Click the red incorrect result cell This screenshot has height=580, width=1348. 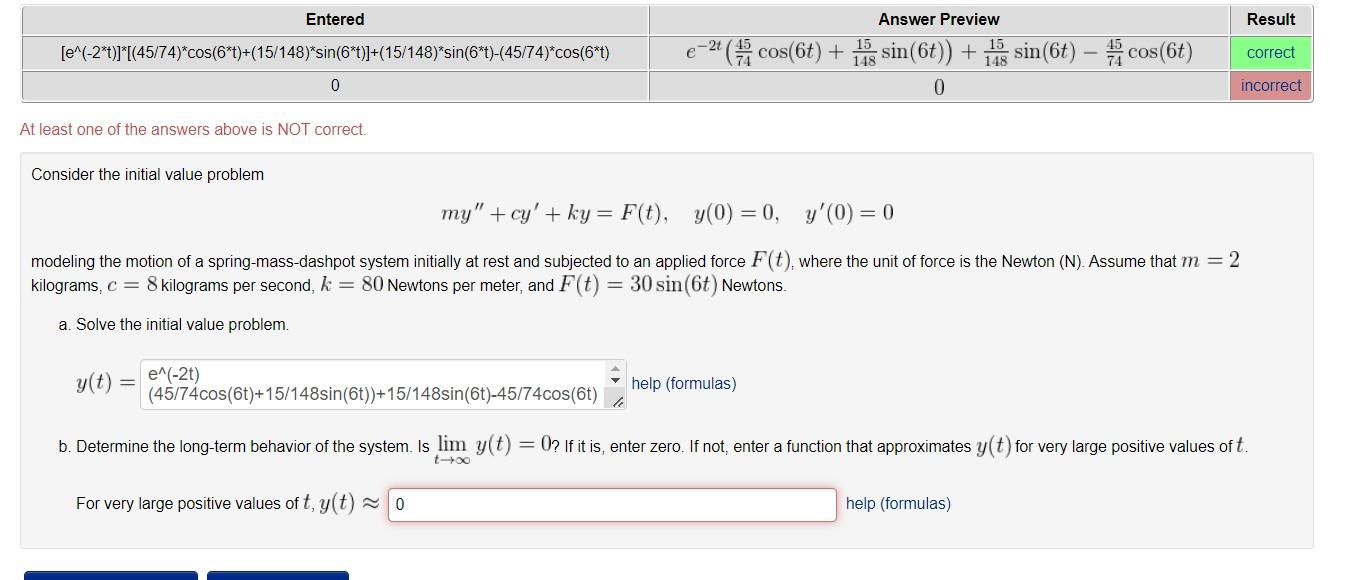[1270, 85]
